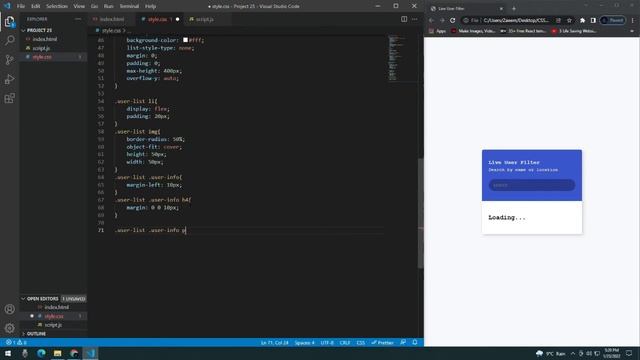
Task: Switch to the index.html editor tab
Action: coord(111,19)
